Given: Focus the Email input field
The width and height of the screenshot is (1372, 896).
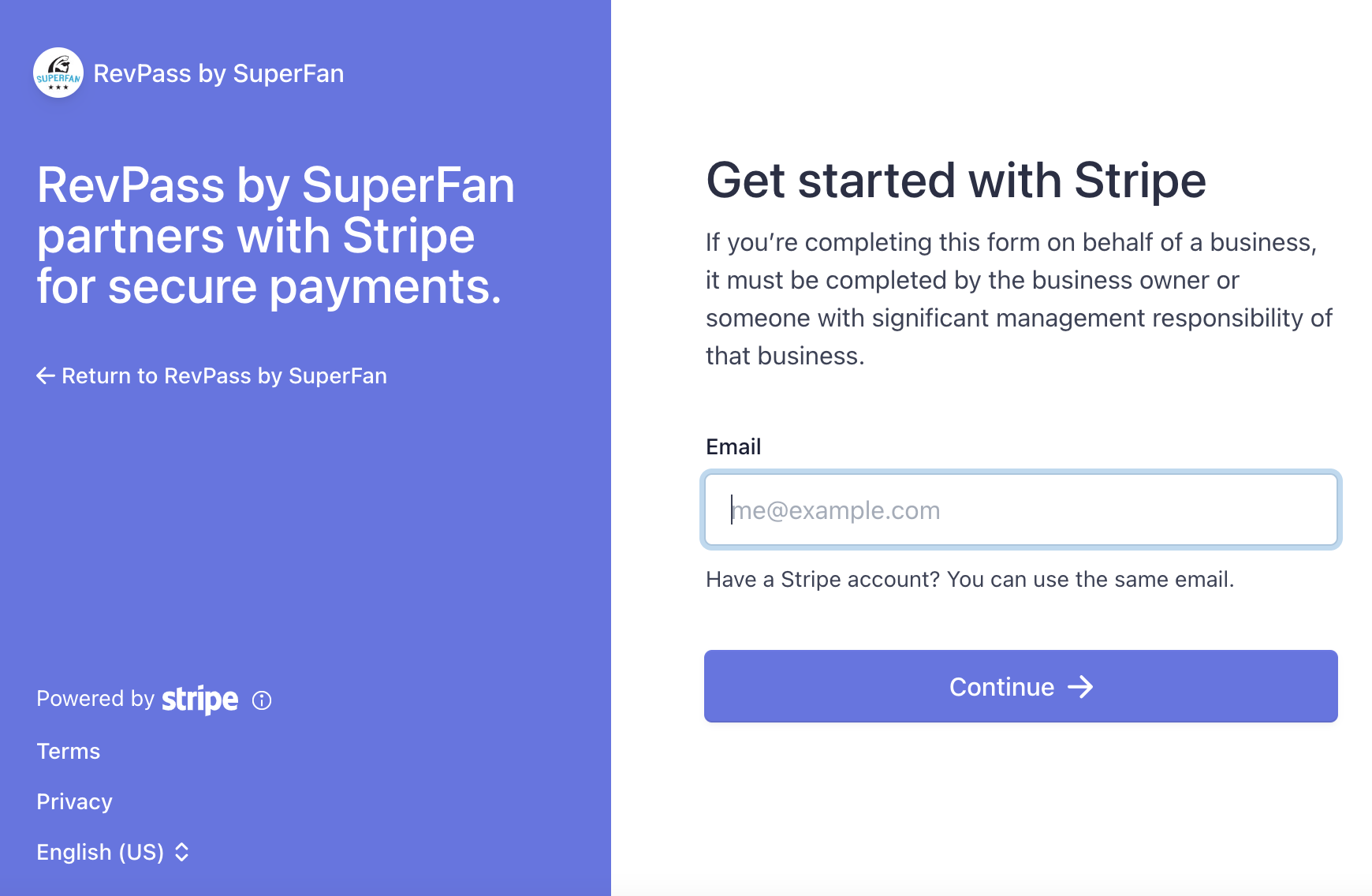Looking at the screenshot, I should pyautogui.click(x=1021, y=510).
